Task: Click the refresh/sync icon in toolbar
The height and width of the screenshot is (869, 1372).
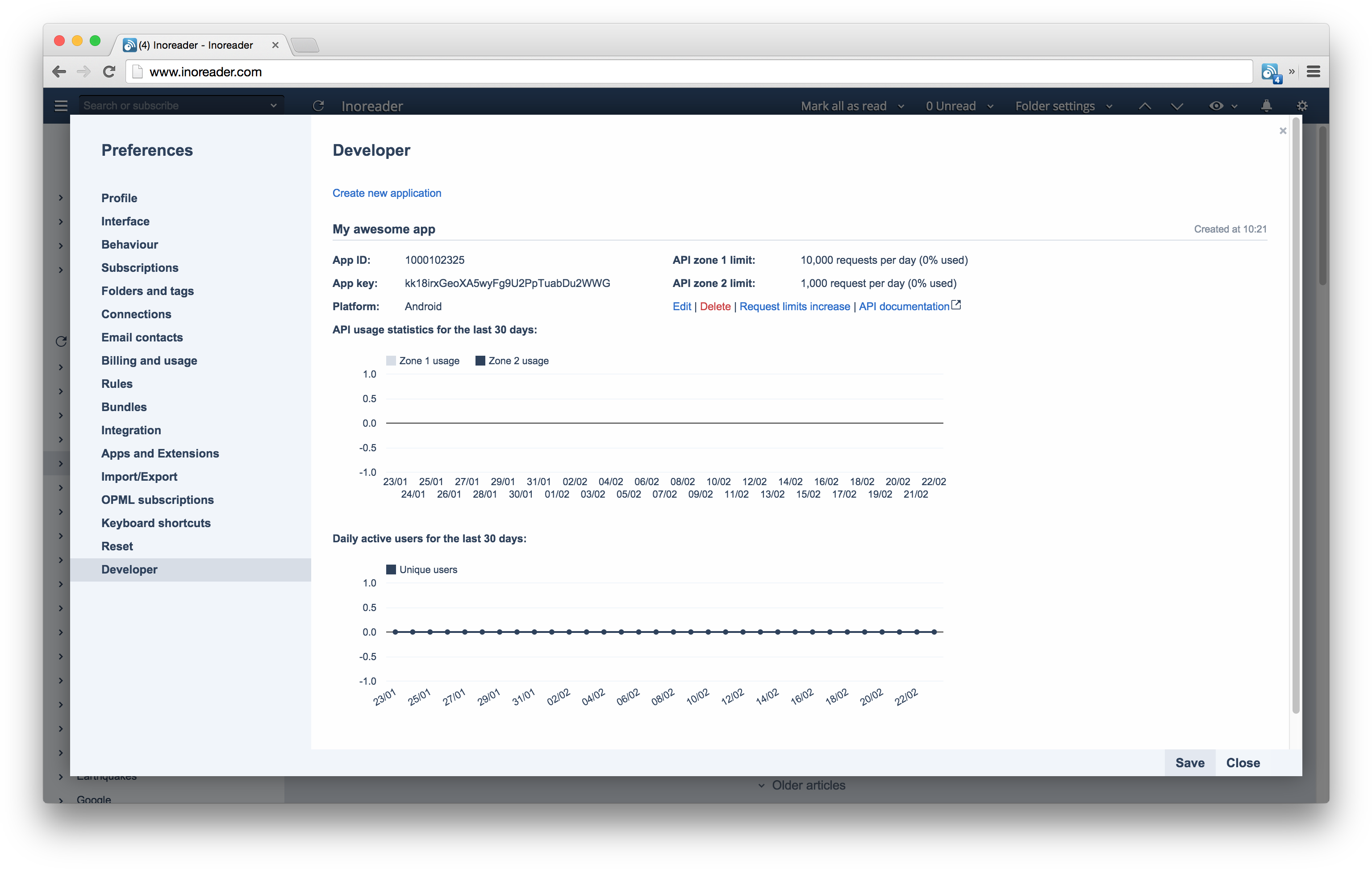Action: coord(318,106)
